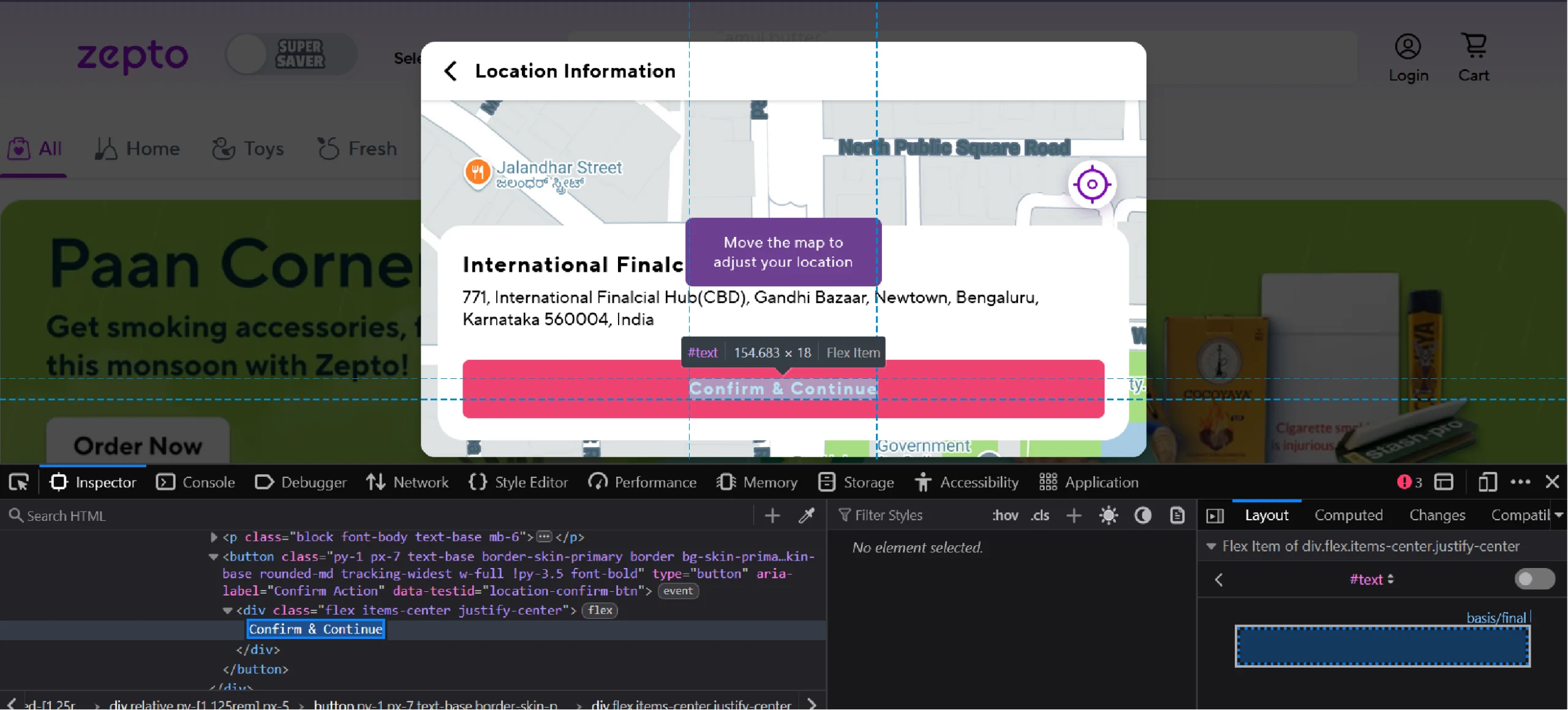Viewport: 1568px width, 710px height.
Task: Click the basis/final flex sizing box
Action: [x=1382, y=646]
